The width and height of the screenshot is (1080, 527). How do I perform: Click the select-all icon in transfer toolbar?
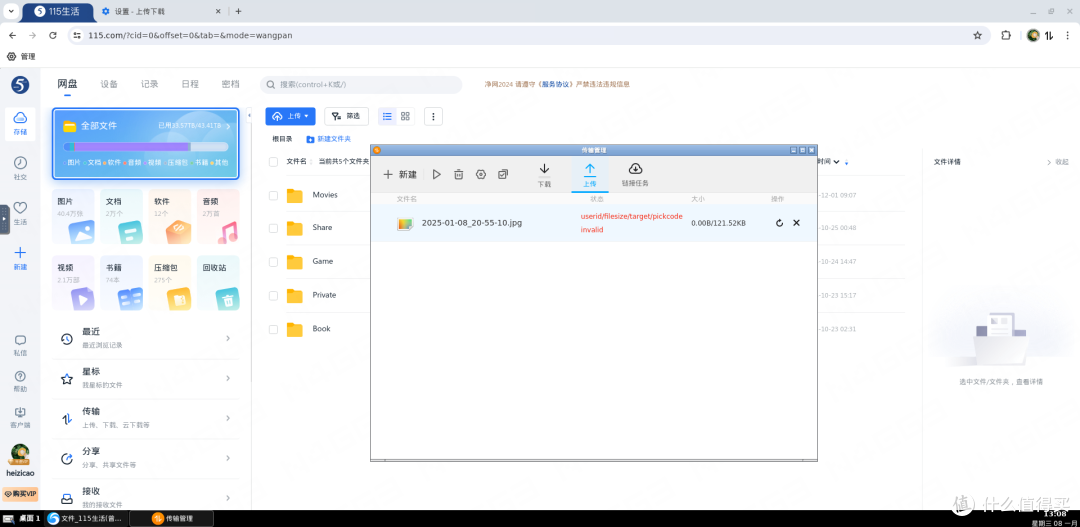503,174
